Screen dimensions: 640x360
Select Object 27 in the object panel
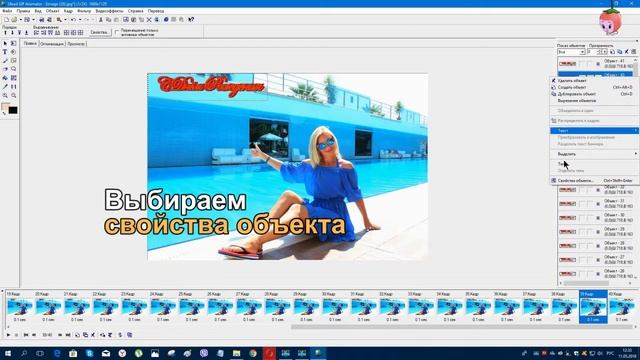596,260
